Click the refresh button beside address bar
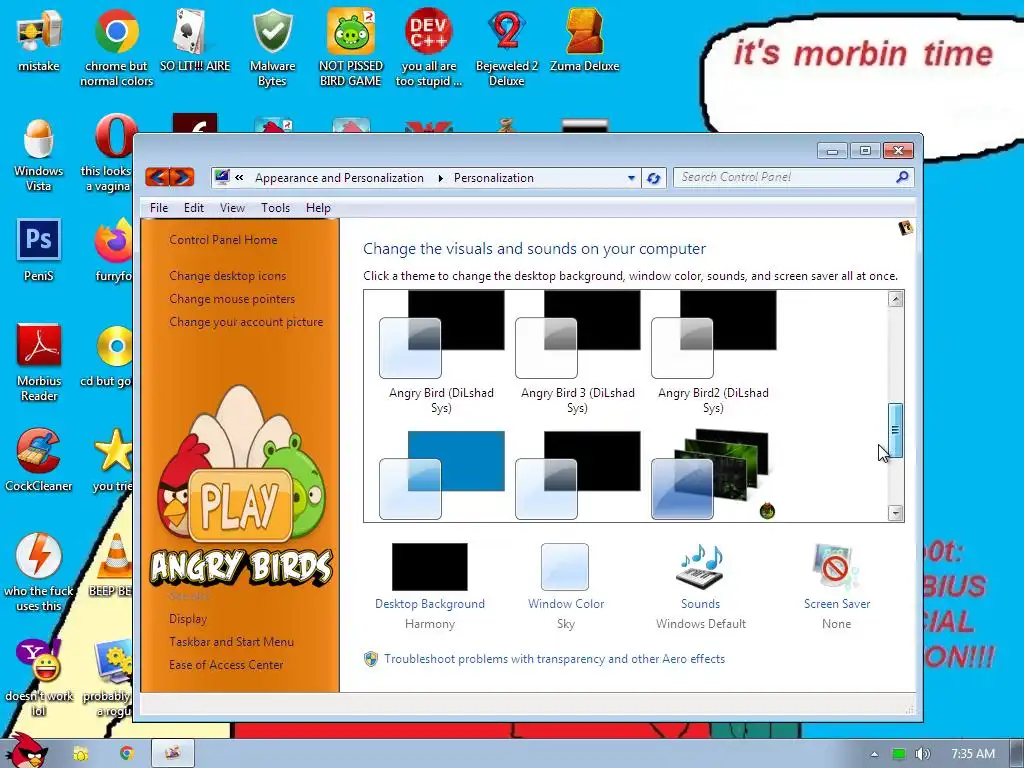Screen dimensions: 1024x768 tap(653, 178)
